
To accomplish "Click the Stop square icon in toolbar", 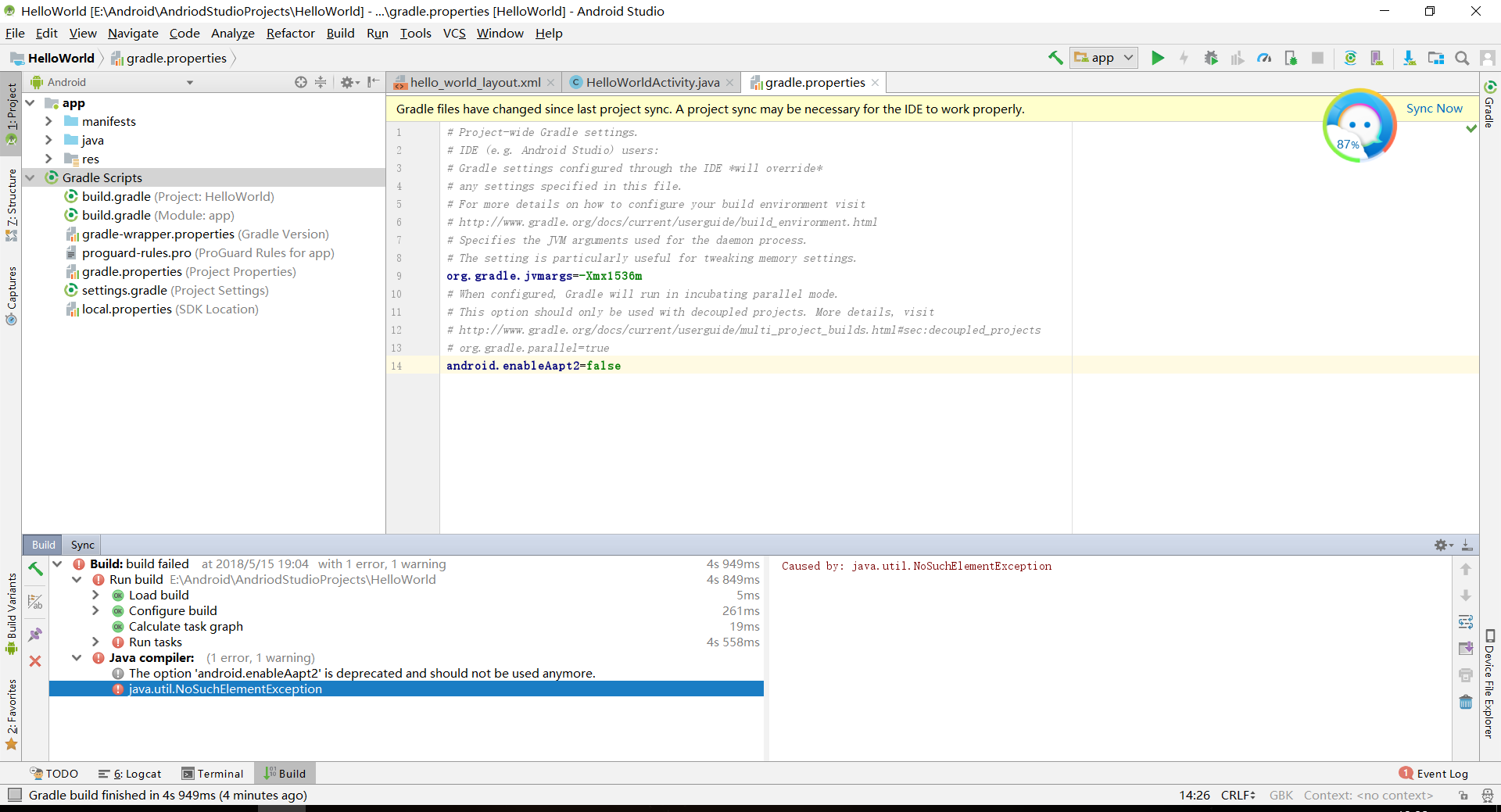I will pyautogui.click(x=1317, y=58).
